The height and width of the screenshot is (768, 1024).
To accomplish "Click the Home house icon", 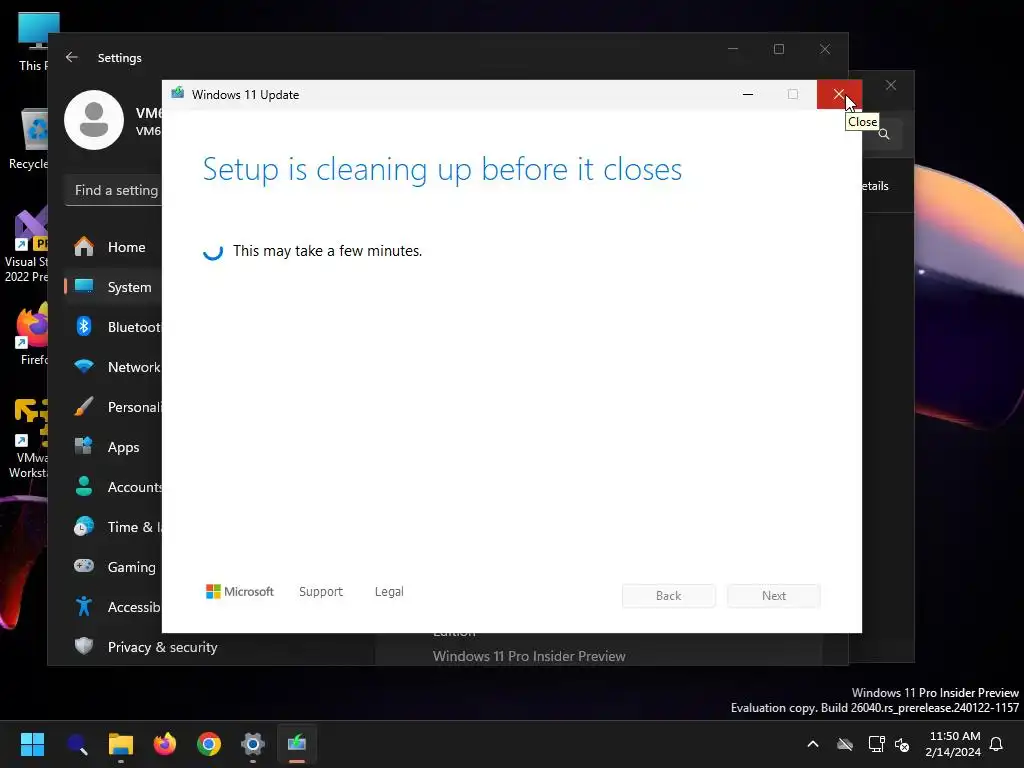I will pyautogui.click(x=84, y=246).
